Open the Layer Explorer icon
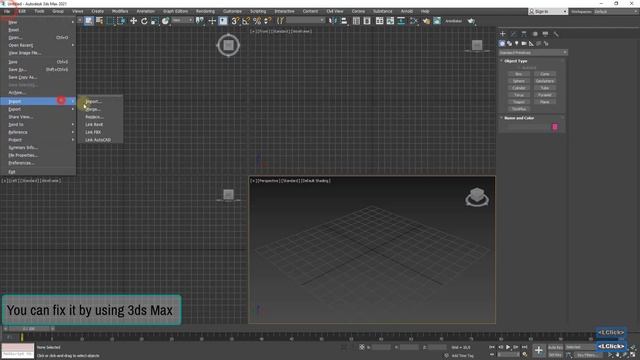 point(367,21)
